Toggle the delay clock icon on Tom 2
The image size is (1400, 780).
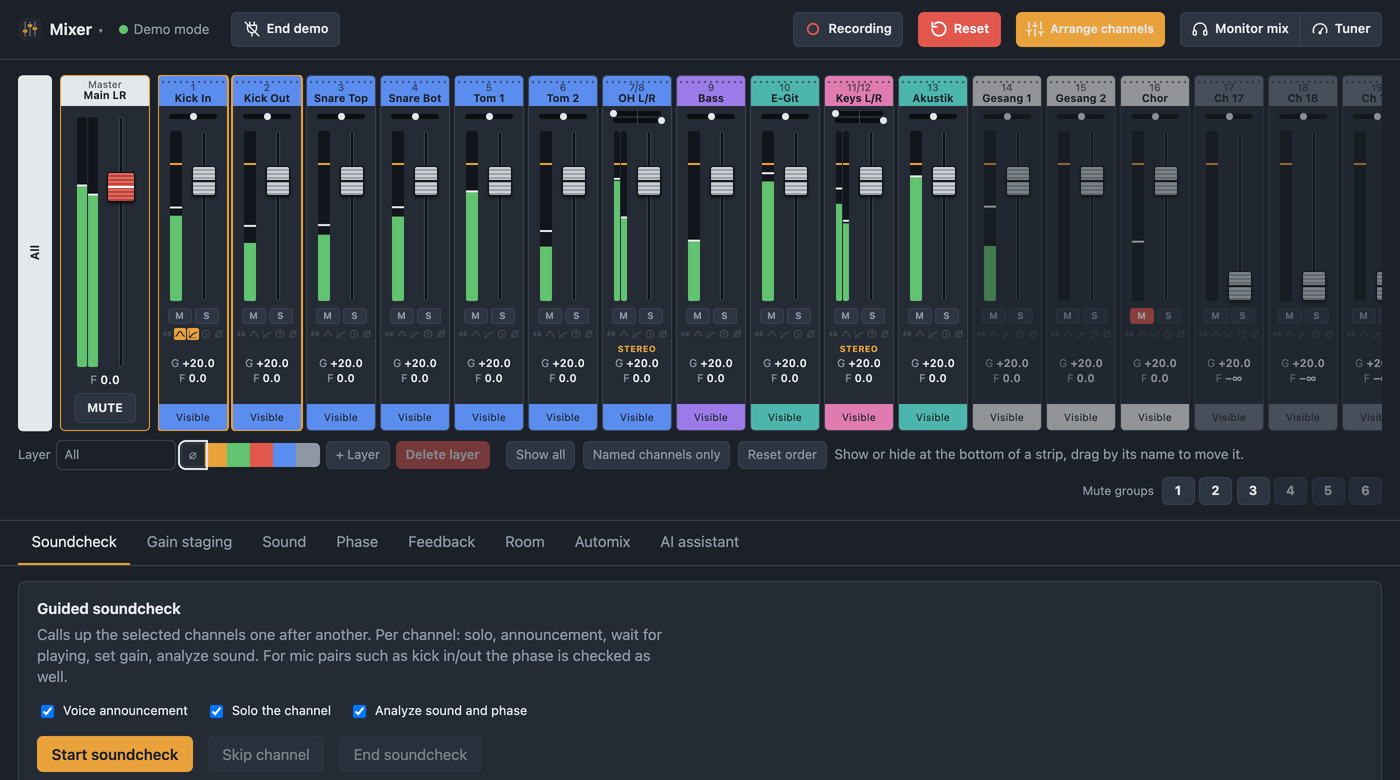576,334
